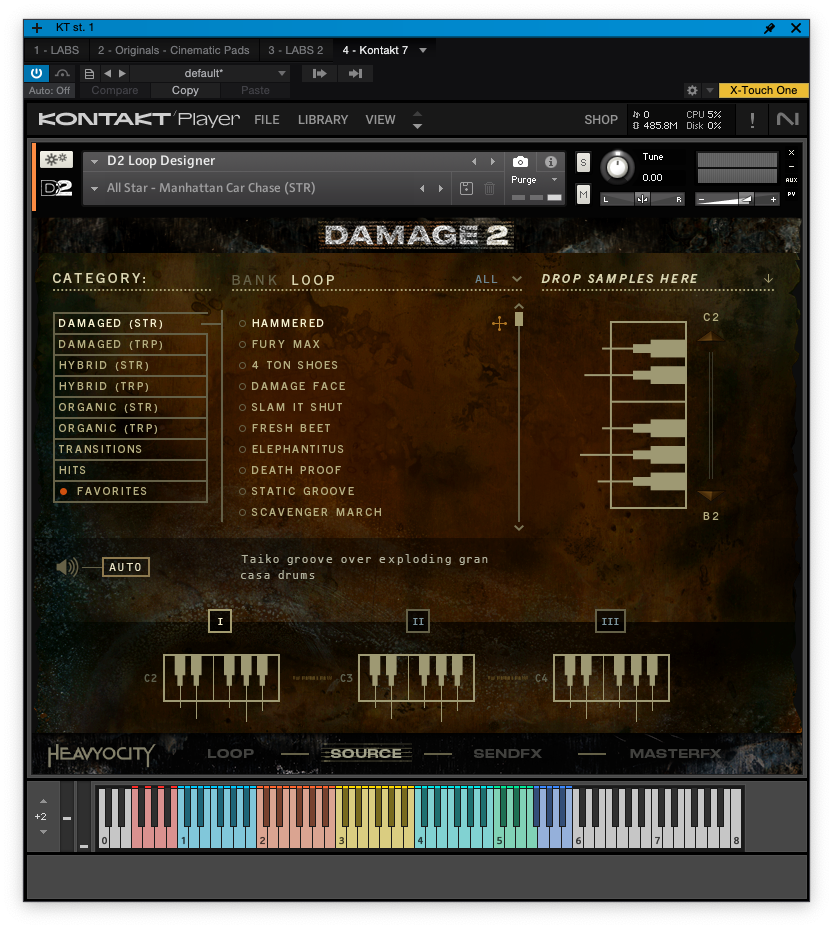Click the Tune knob
833x929 pixels.
click(x=617, y=167)
